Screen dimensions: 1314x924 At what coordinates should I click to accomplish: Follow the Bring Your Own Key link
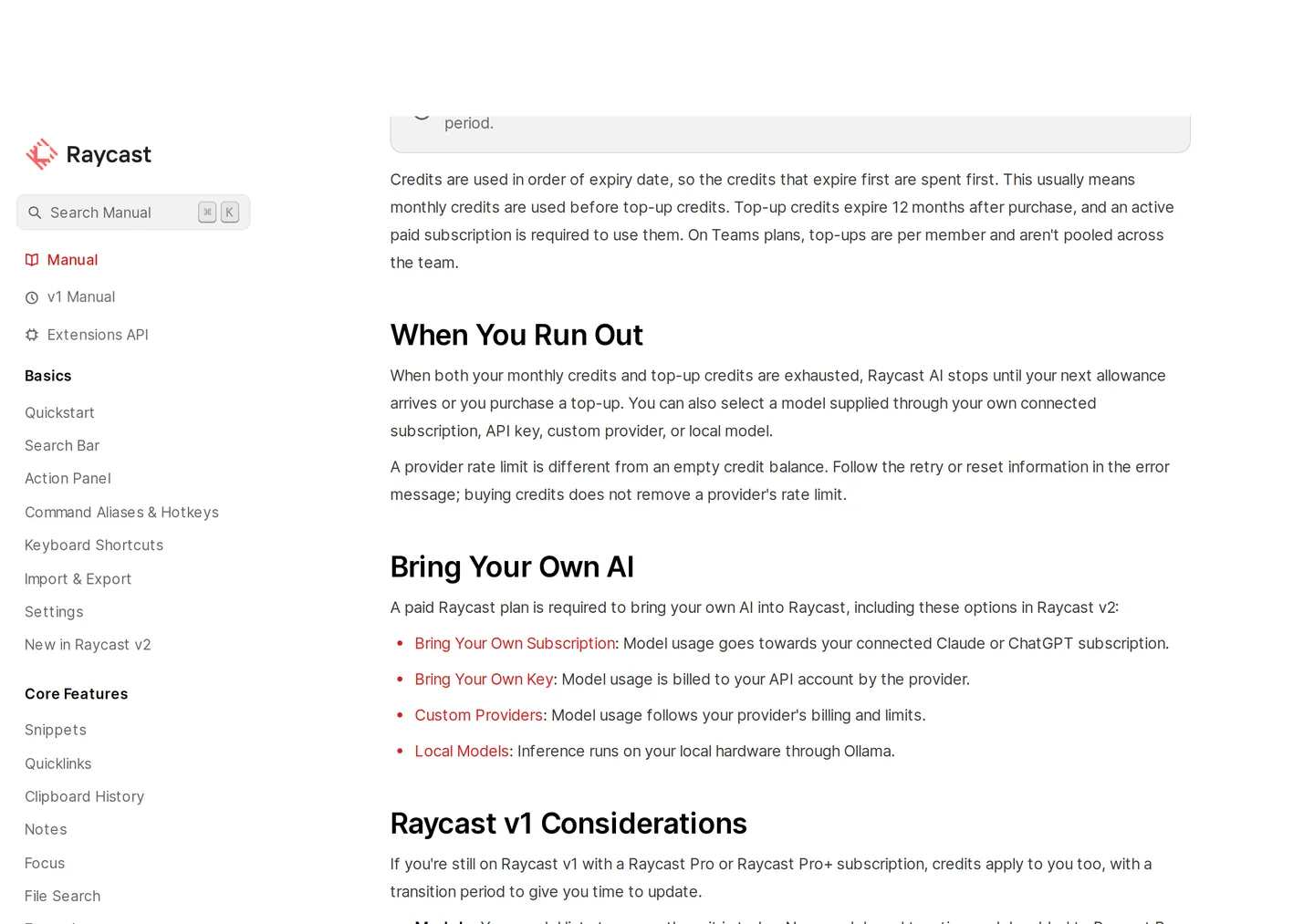[484, 679]
